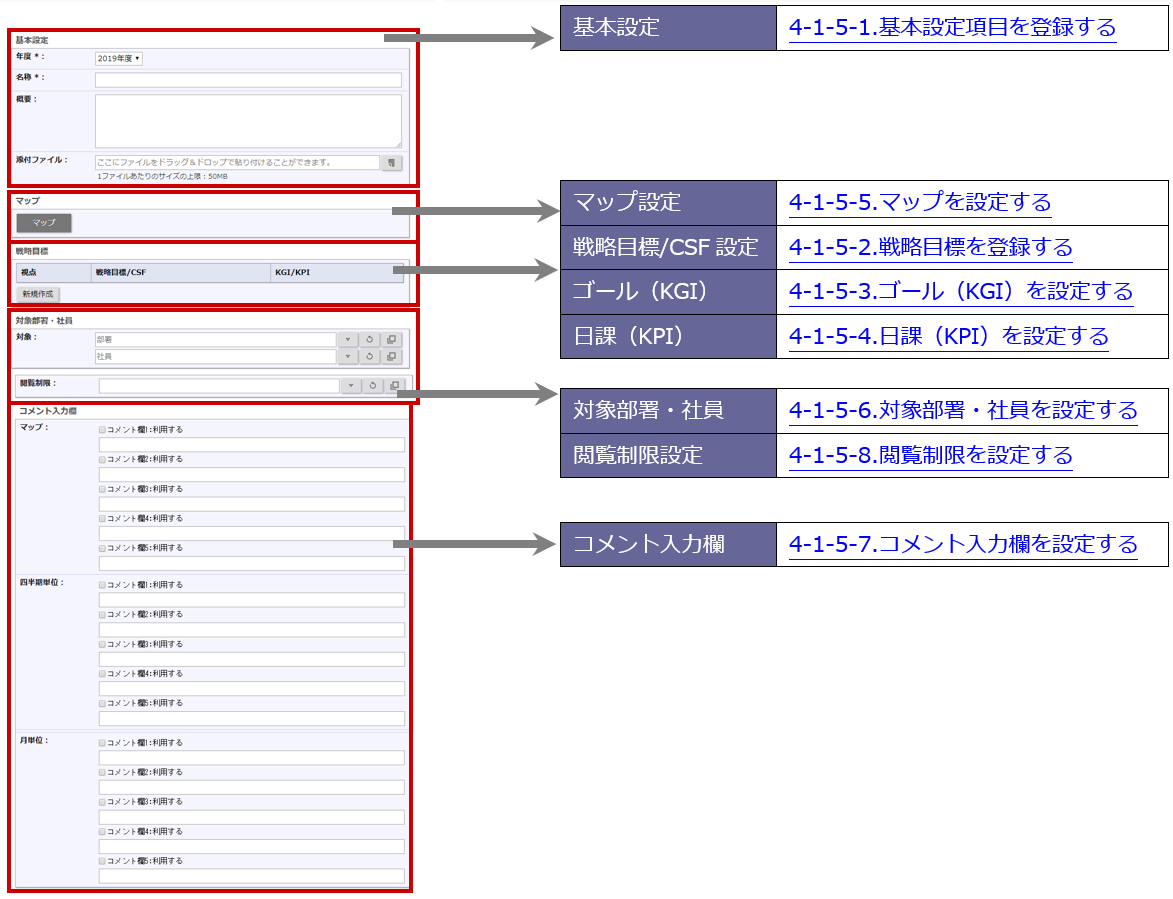Open link 4-1-5-6.対象部署・社員を設定する

tap(963, 411)
